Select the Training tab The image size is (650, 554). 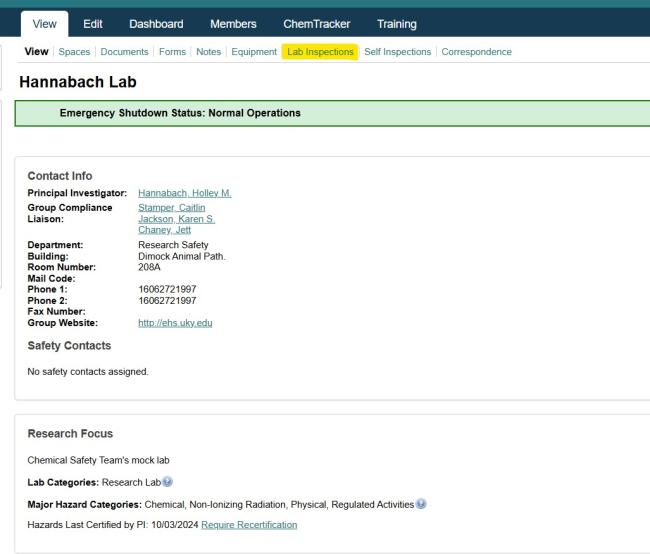pos(397,23)
